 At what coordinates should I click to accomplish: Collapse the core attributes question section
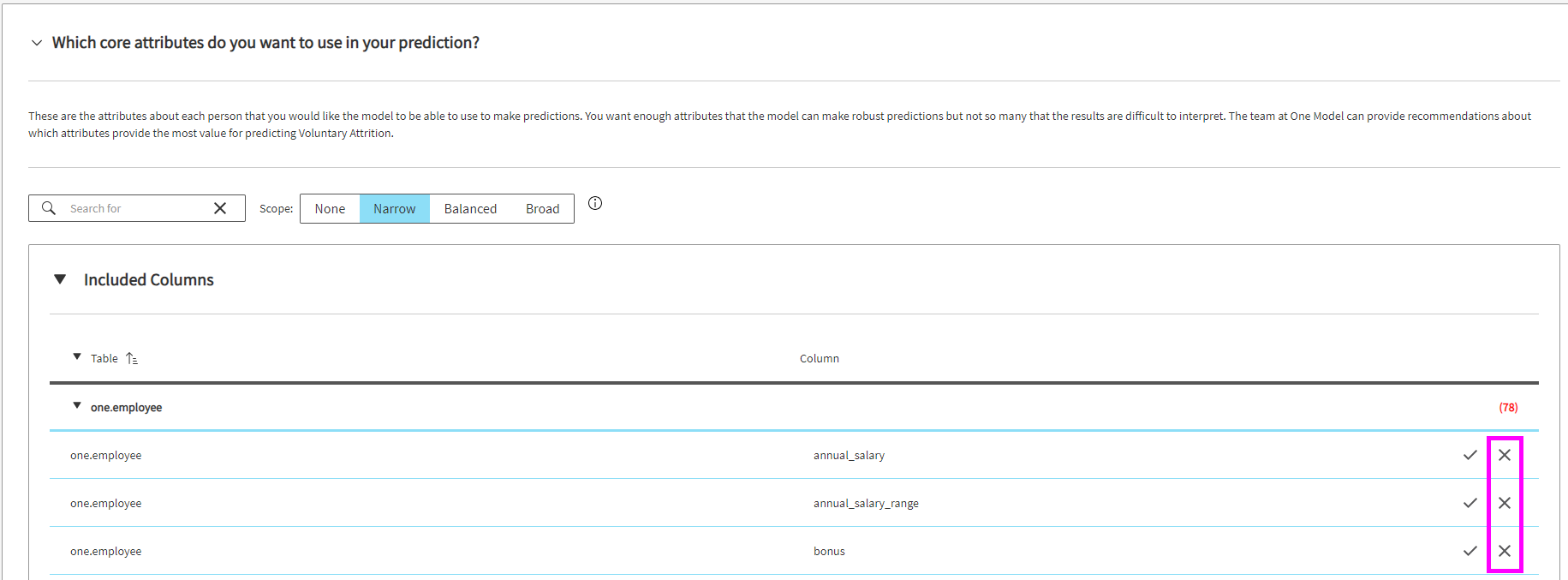pyautogui.click(x=37, y=43)
